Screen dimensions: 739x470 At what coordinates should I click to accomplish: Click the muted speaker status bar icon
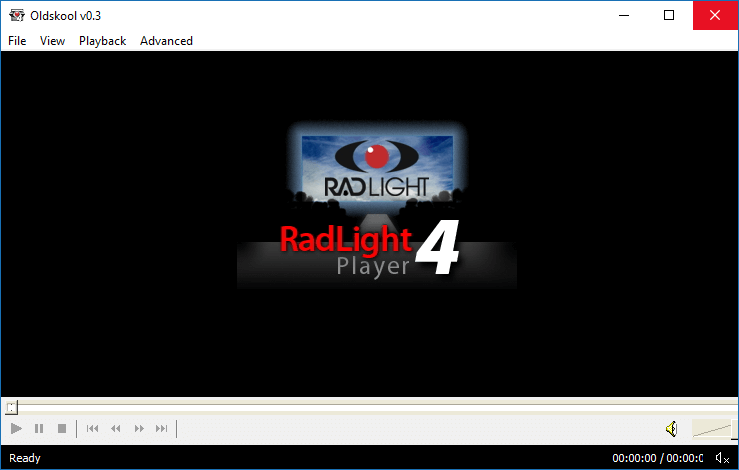(722, 458)
